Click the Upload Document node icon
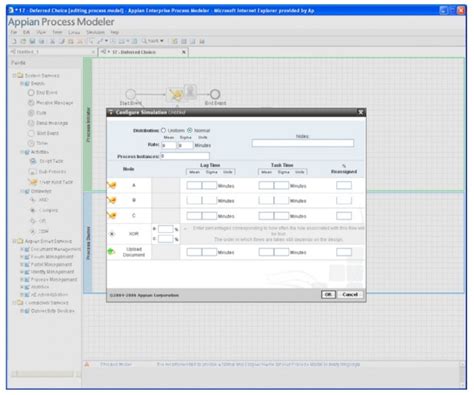Screen dimensions: 474x395 tap(111, 252)
